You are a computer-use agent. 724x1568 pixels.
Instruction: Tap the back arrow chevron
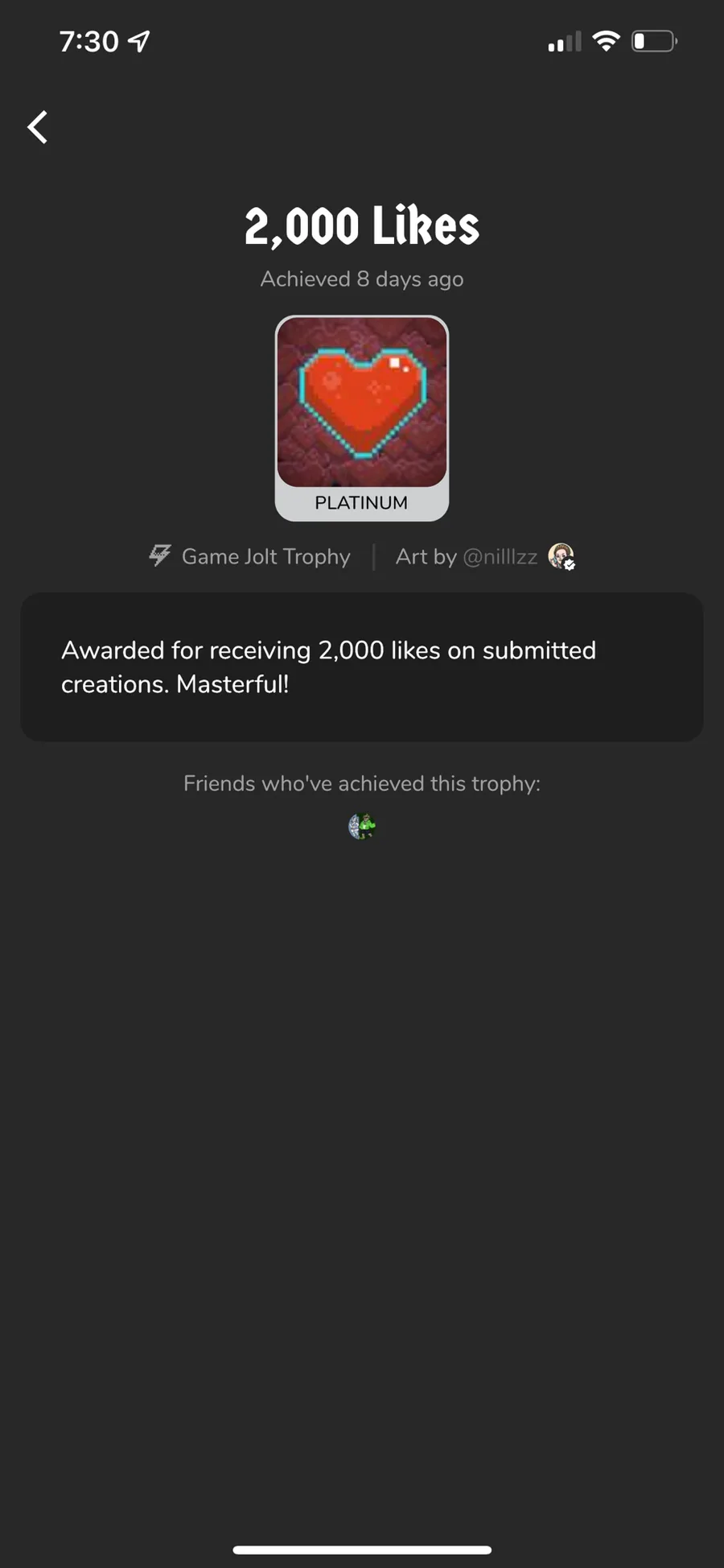pos(38,127)
